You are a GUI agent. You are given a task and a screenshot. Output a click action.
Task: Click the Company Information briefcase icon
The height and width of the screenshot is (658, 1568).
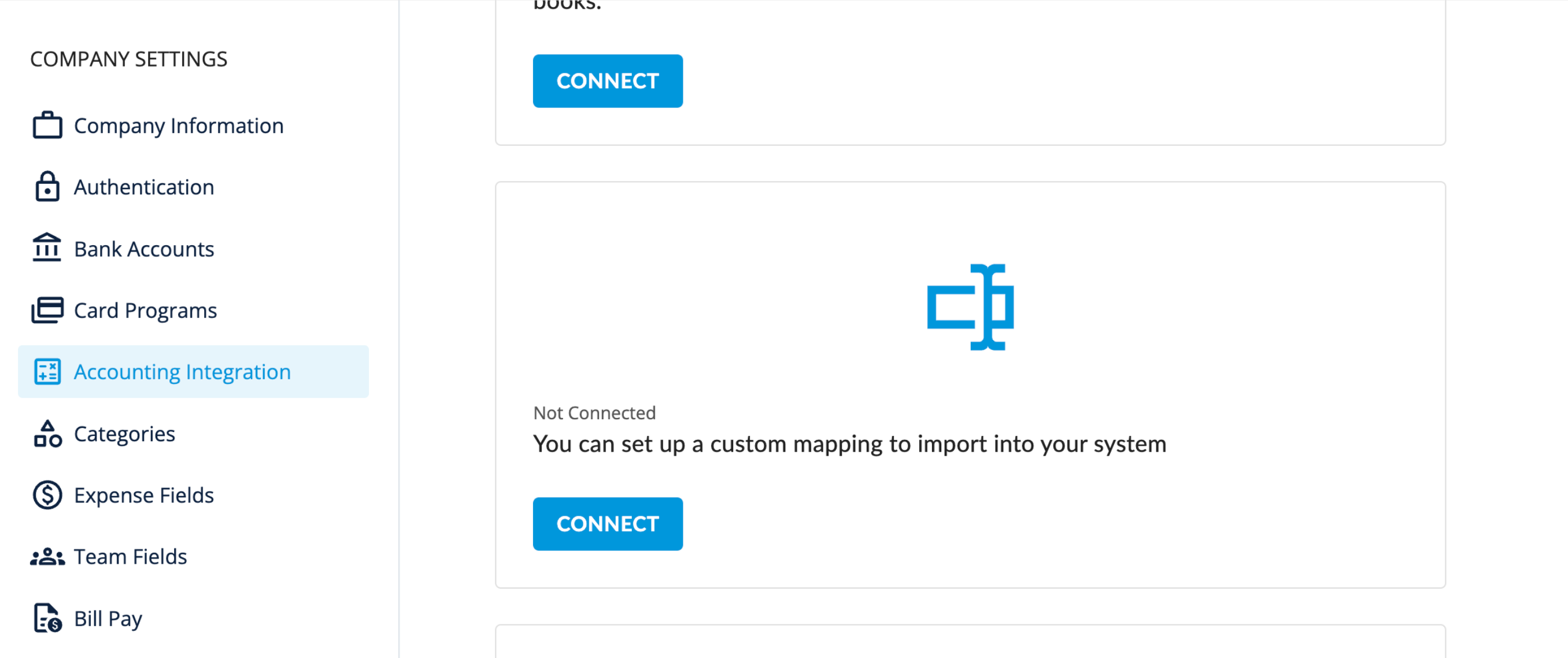click(47, 125)
